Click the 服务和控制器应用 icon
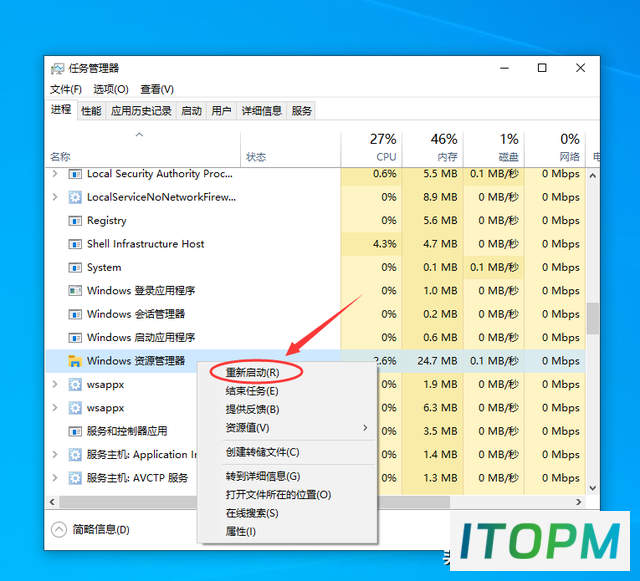640x581 pixels. [x=75, y=432]
